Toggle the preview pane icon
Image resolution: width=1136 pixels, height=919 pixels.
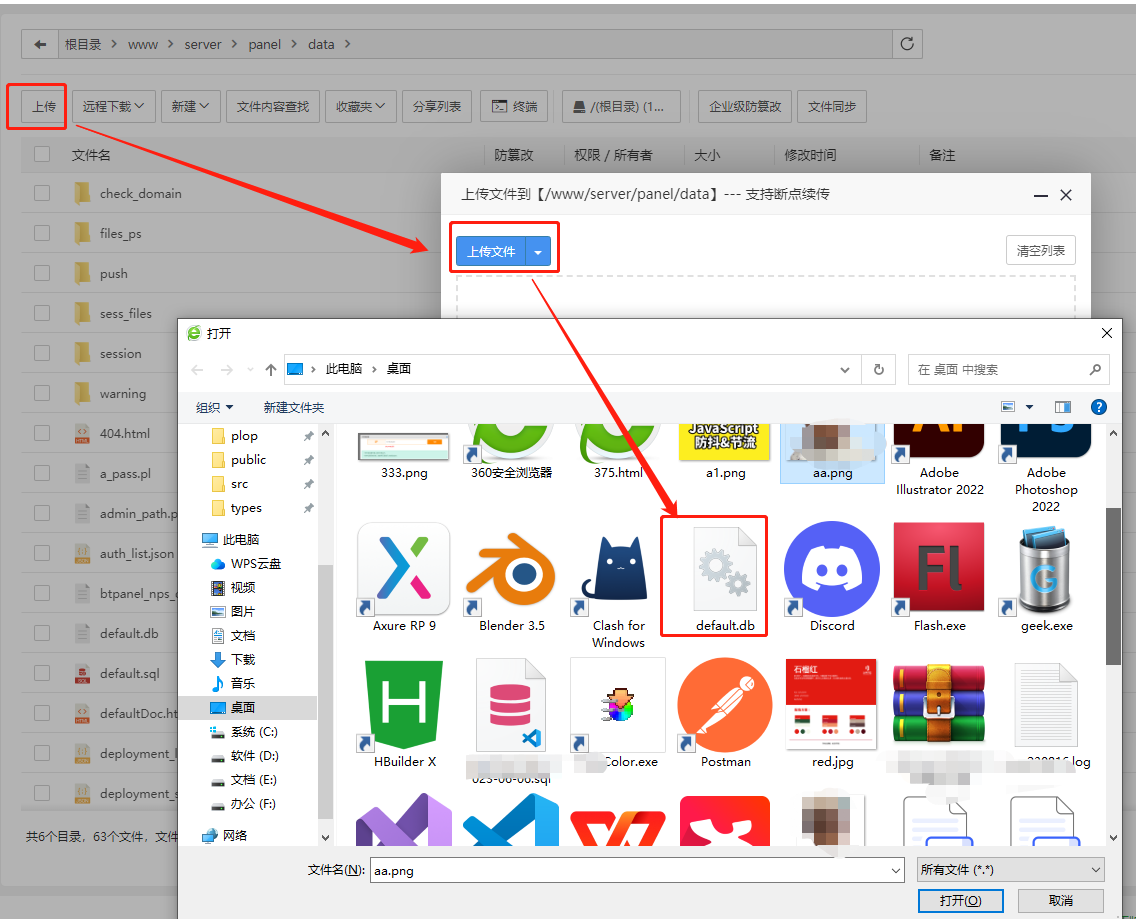pos(1062,407)
